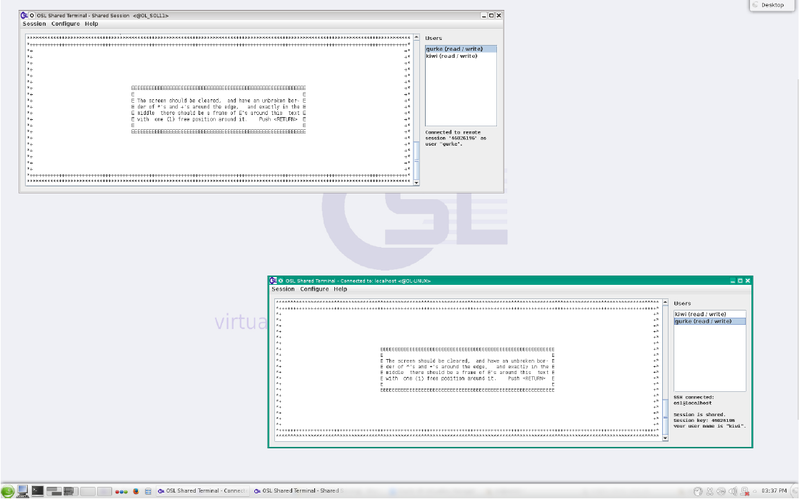The image size is (800, 499).
Task: Launch the terminal emulator from the taskbar
Action: pos(37,491)
